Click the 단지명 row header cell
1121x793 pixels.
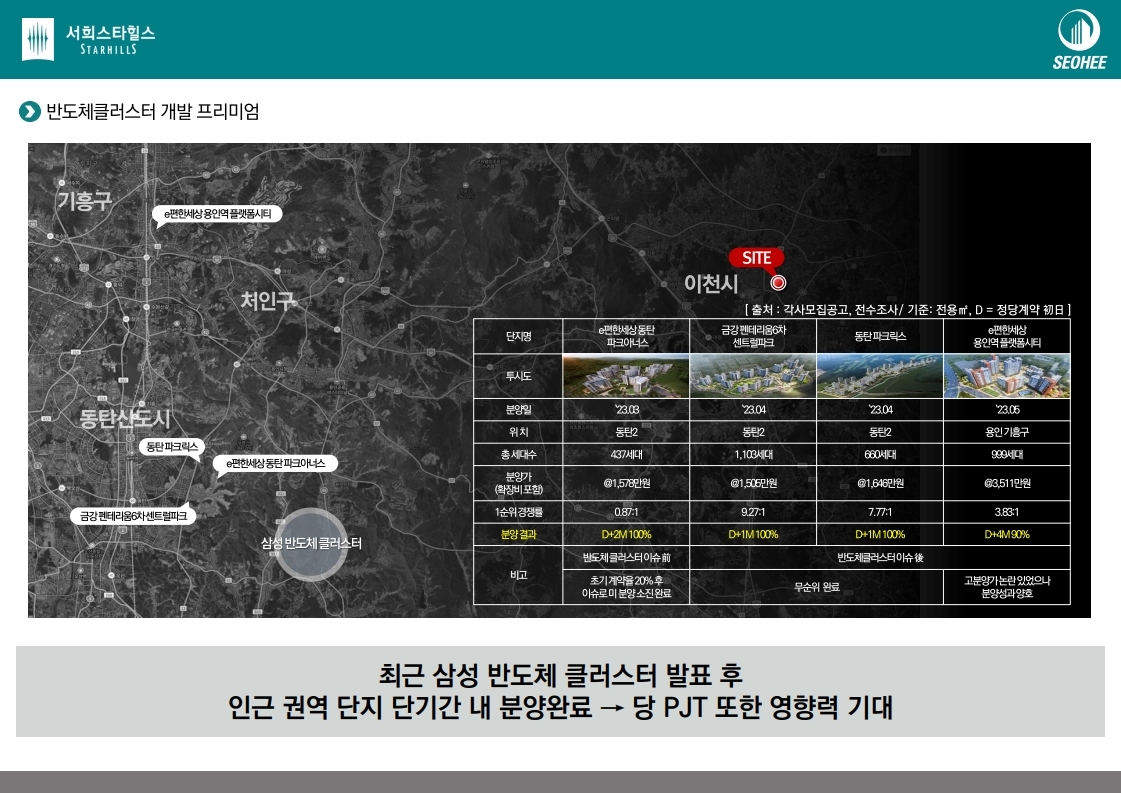pos(518,336)
